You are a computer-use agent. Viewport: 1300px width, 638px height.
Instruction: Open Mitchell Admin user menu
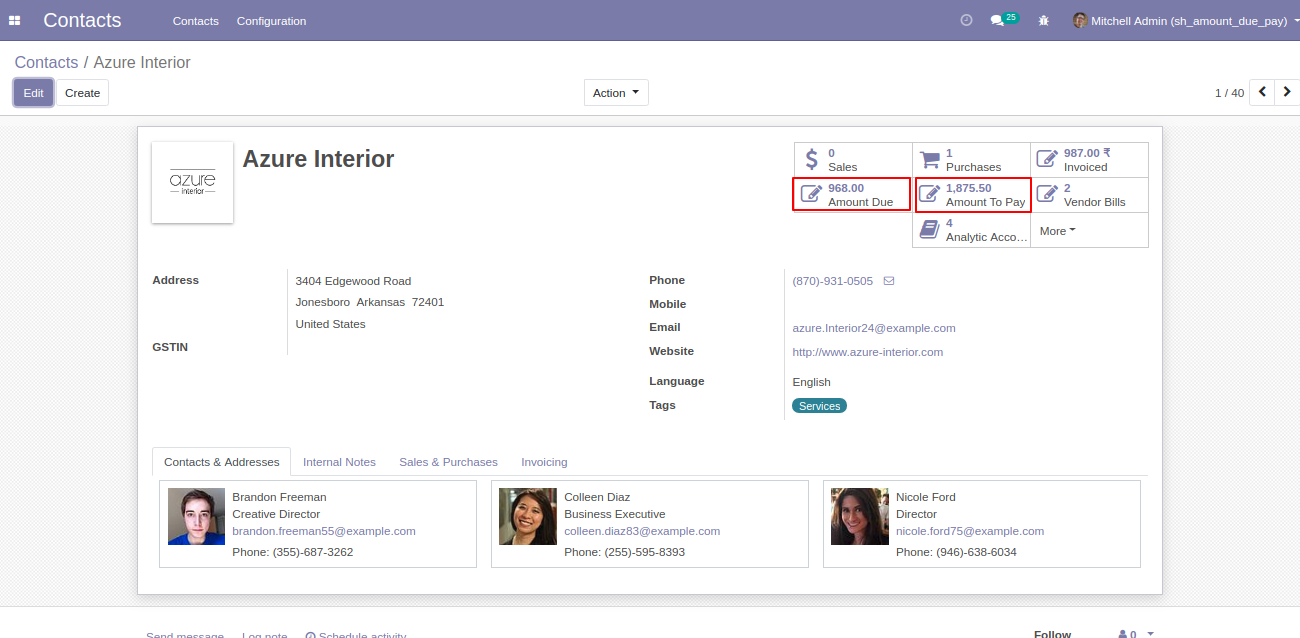tap(1184, 21)
